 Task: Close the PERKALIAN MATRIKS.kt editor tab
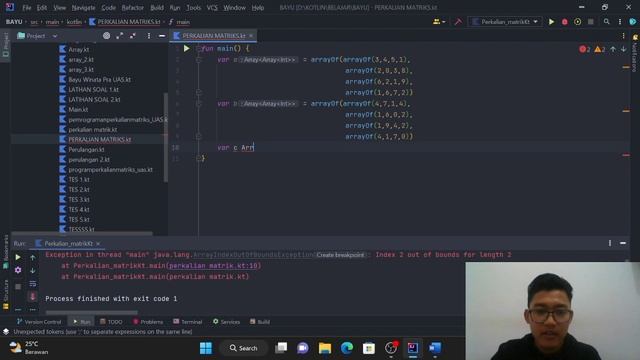click(x=251, y=36)
